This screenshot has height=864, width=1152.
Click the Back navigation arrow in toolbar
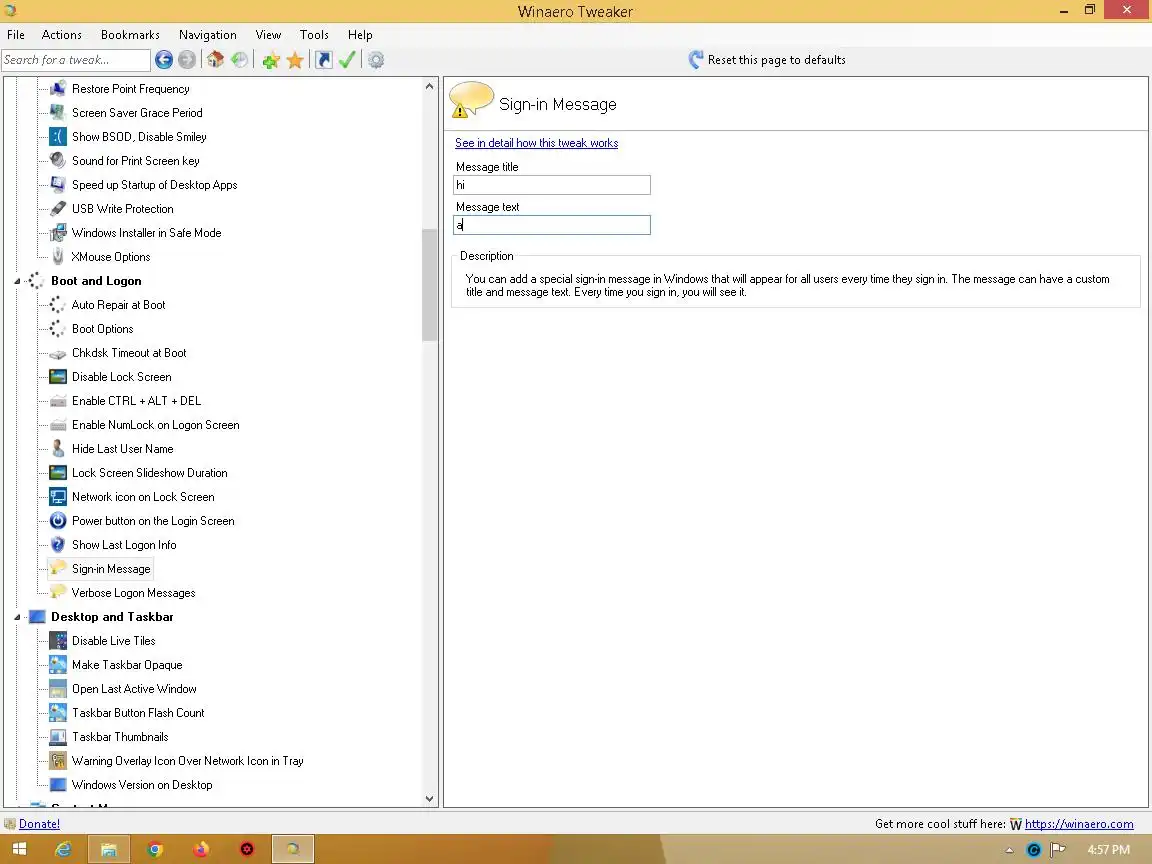click(x=164, y=60)
